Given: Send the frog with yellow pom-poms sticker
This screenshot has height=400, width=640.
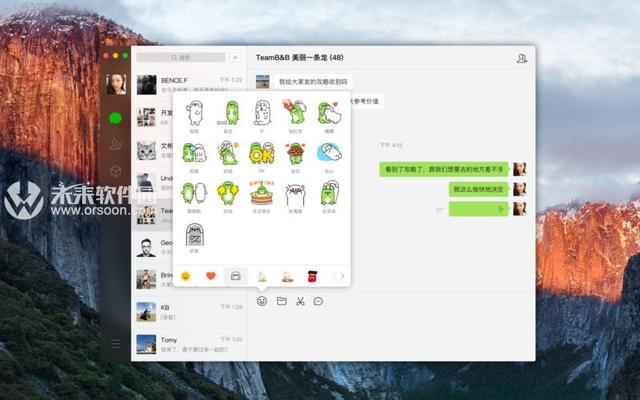Looking at the screenshot, I should click(x=228, y=193).
